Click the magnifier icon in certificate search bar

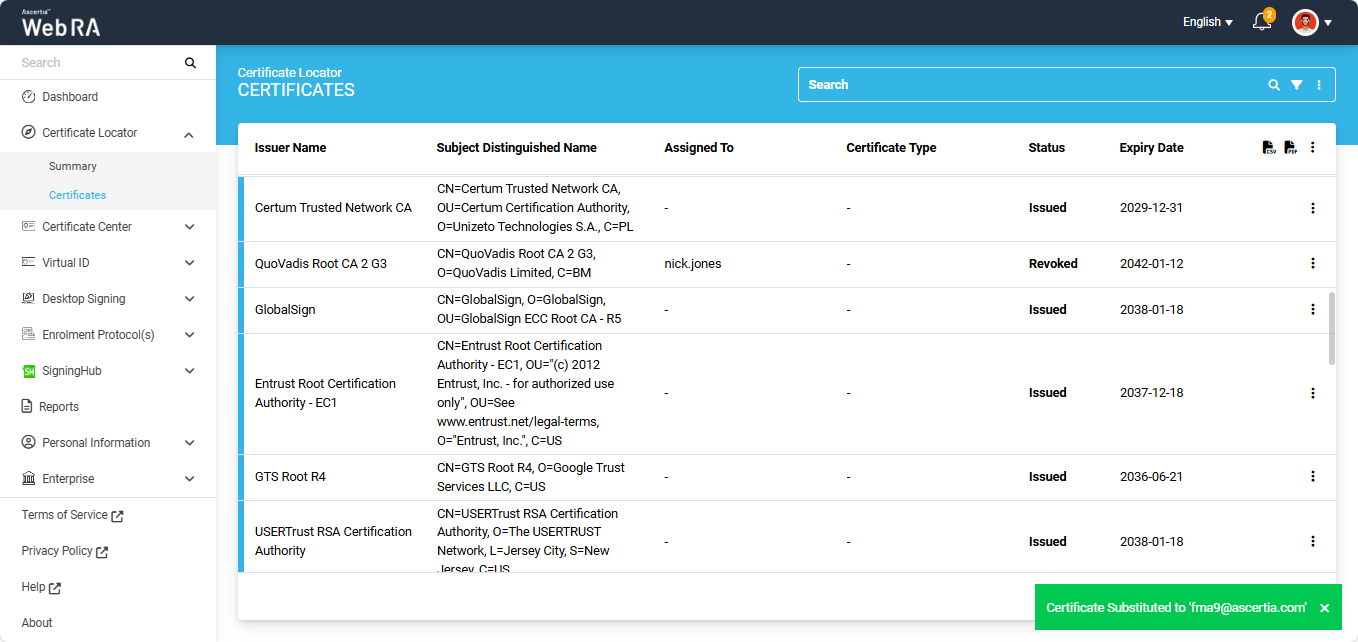click(x=1274, y=85)
